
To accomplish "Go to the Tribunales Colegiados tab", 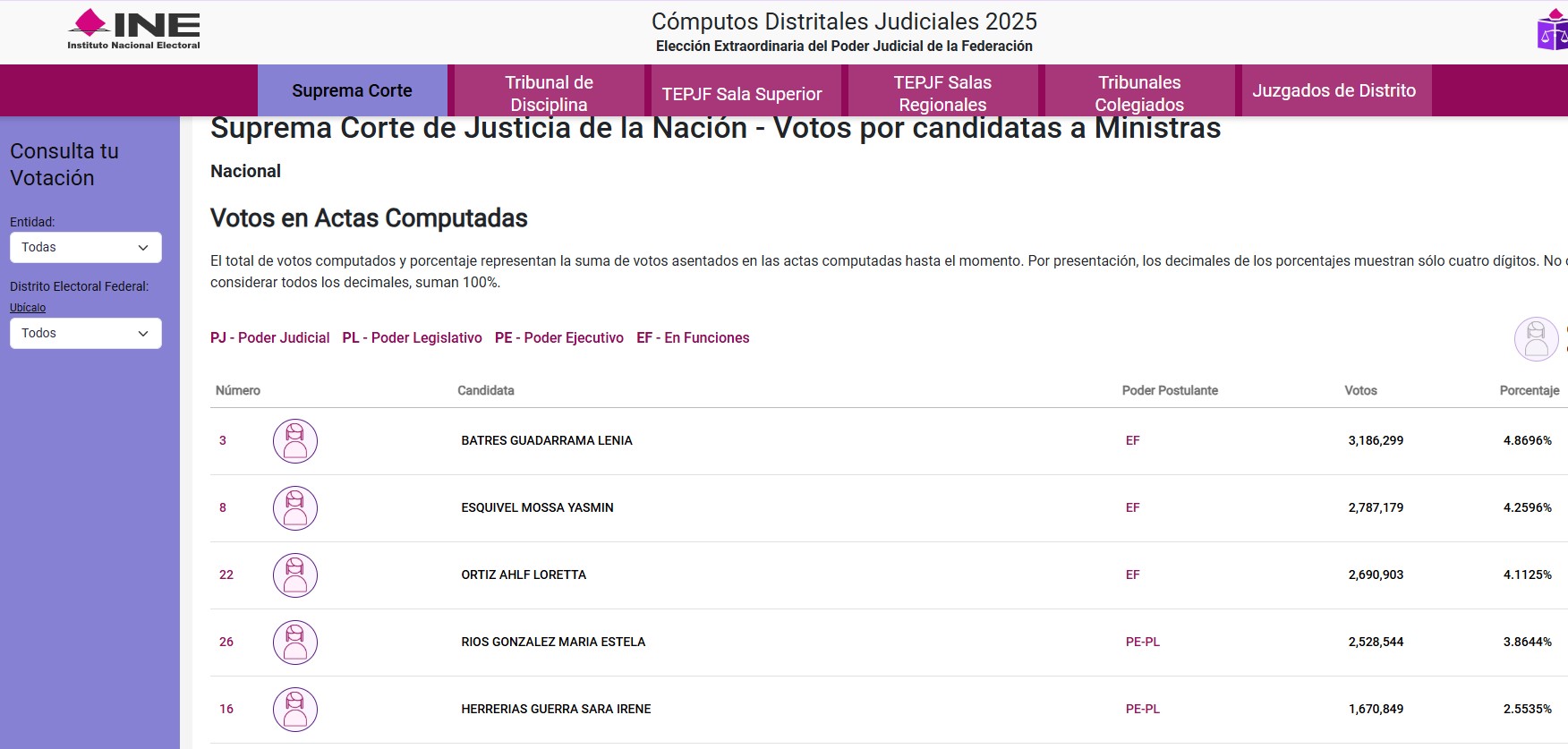I will pyautogui.click(x=1139, y=92).
